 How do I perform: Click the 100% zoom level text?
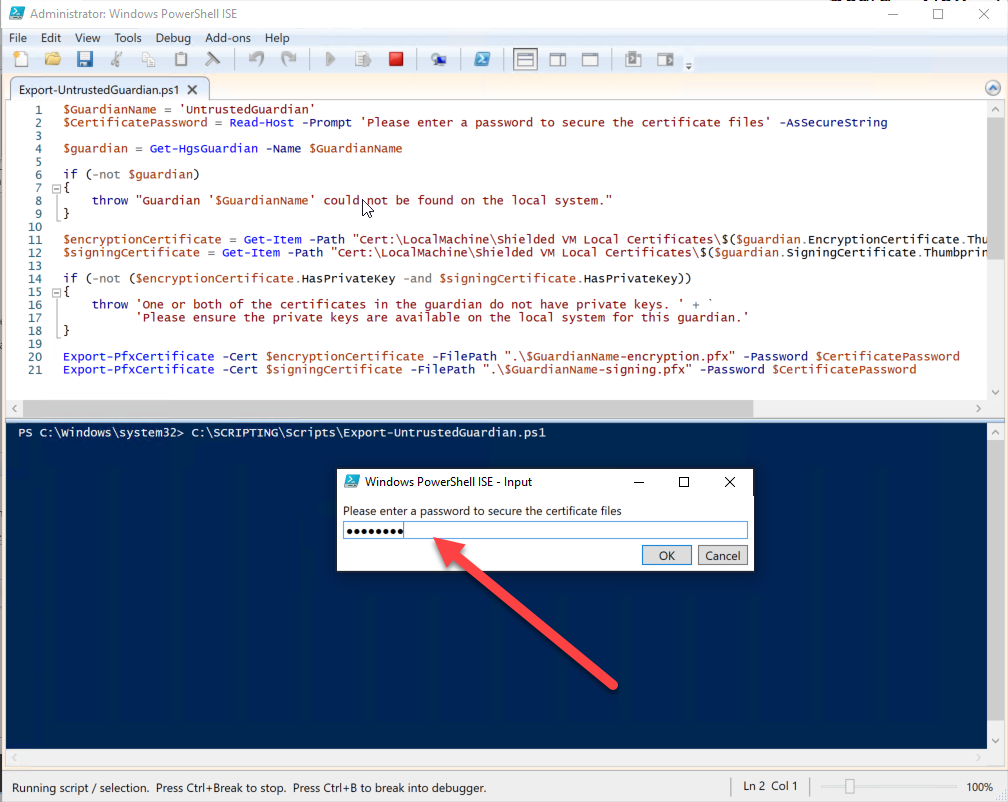click(979, 787)
